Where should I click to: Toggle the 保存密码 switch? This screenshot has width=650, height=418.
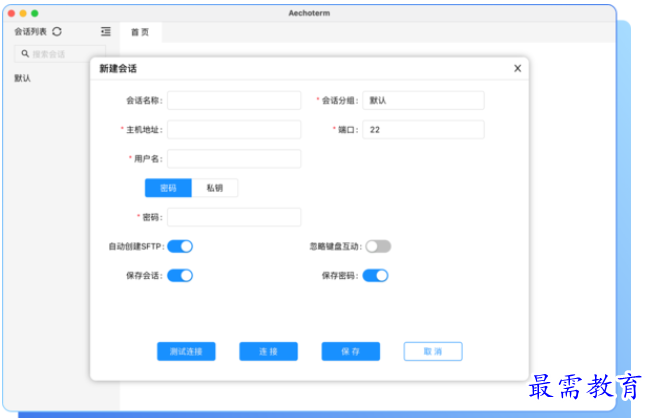coord(376,276)
